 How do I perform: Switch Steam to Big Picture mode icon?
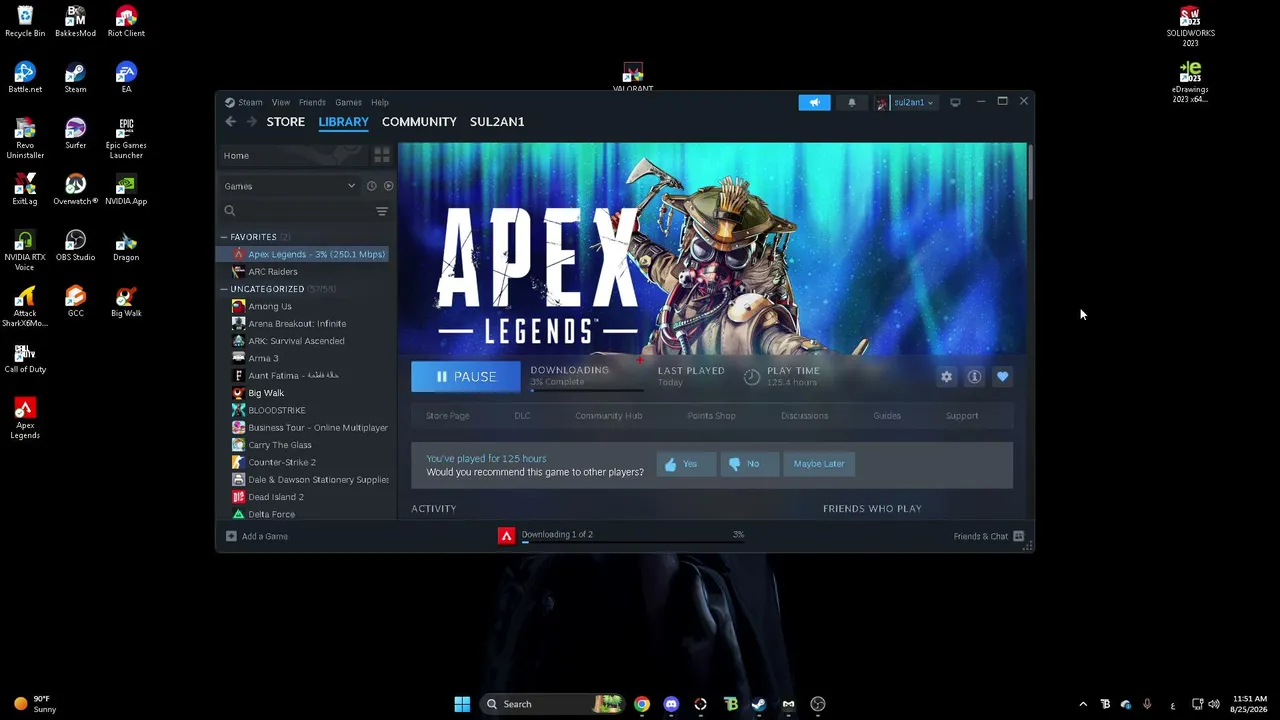[955, 102]
